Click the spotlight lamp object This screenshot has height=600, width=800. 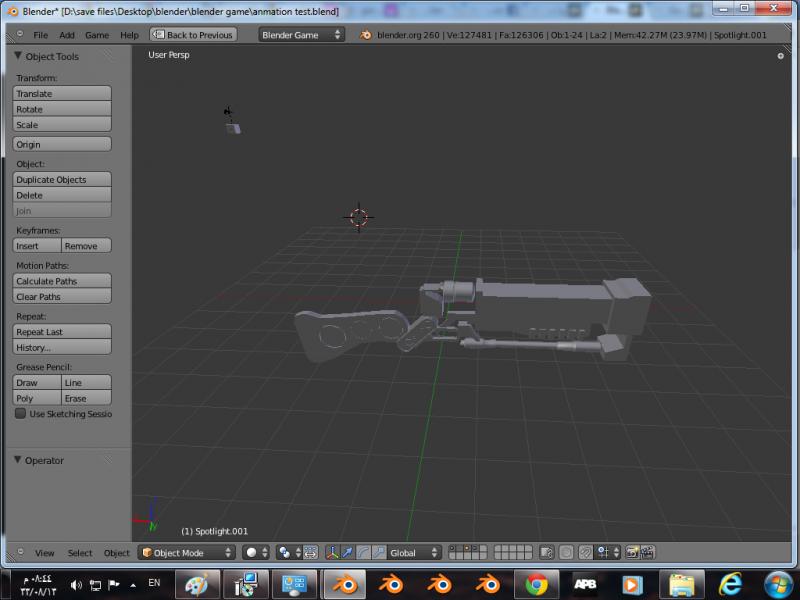(228, 111)
